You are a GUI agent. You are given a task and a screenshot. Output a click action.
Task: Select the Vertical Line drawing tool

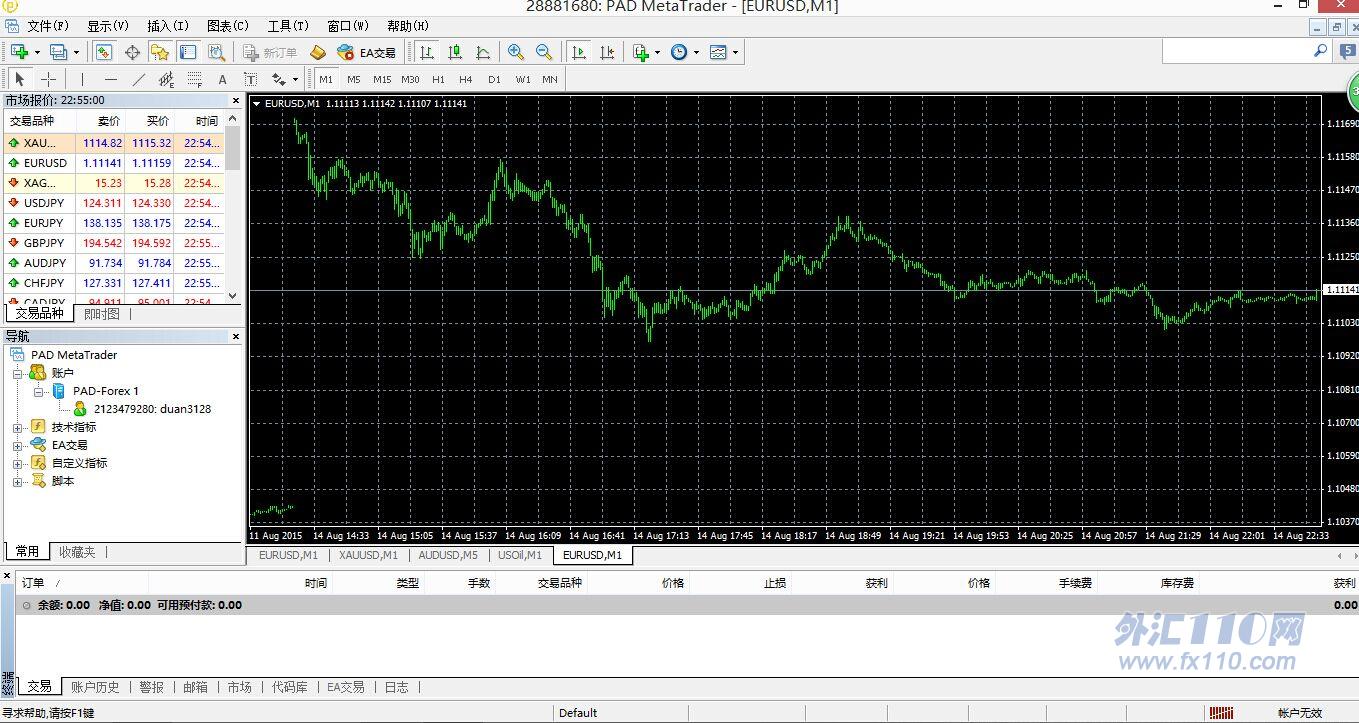82,79
